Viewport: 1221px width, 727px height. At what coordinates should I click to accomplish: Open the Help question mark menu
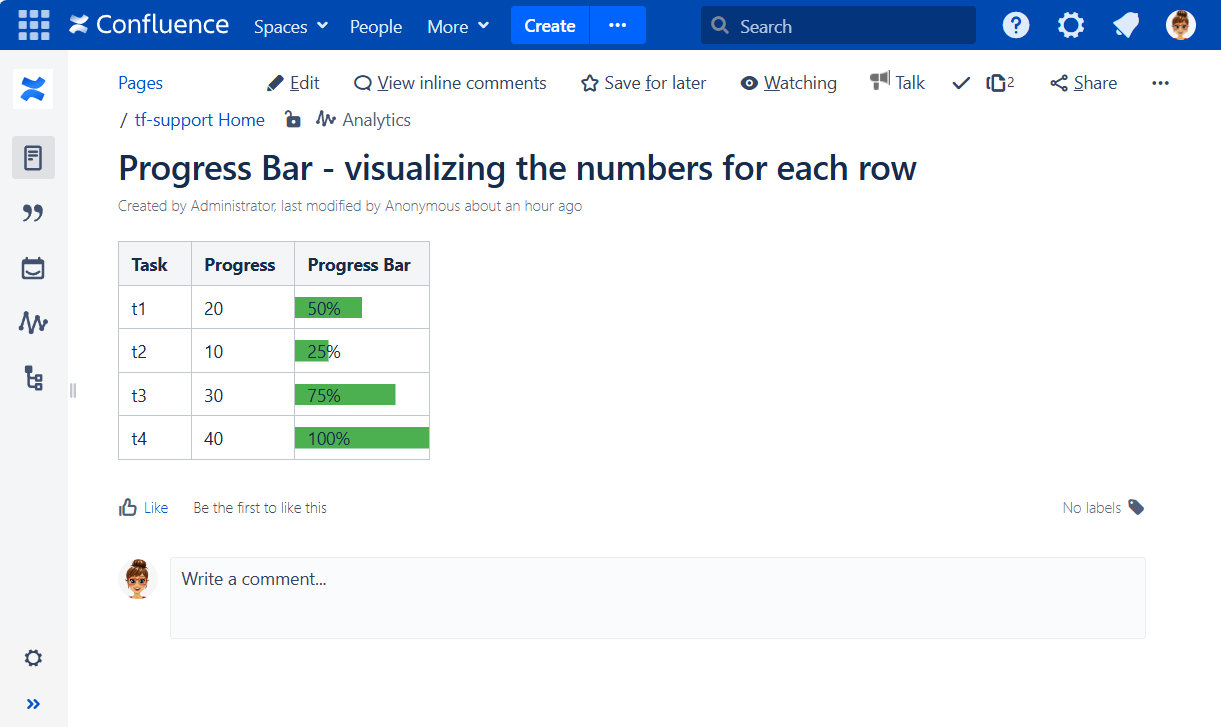point(1016,25)
